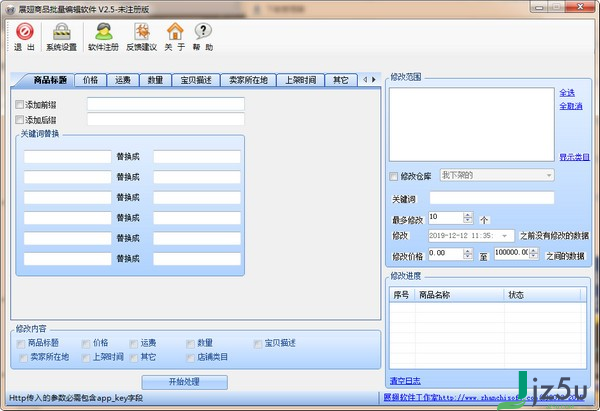The image size is (600, 411).
Task: Minimize the application window
Action: pos(539,7)
